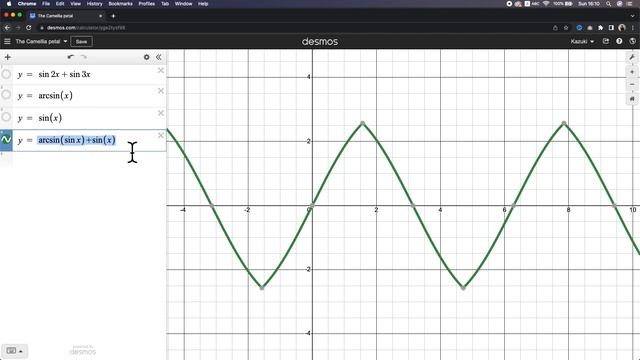Open Wi-Fi status menu
The image size is (640, 360).
(x=546, y=4)
